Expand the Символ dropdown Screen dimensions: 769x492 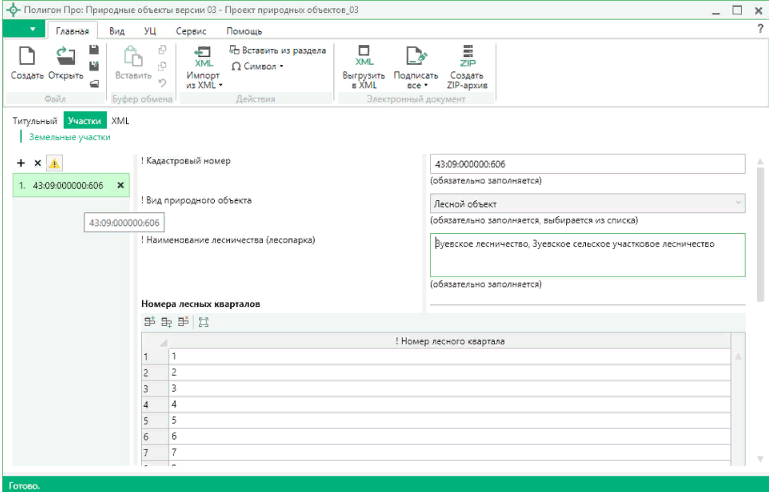click(258, 66)
